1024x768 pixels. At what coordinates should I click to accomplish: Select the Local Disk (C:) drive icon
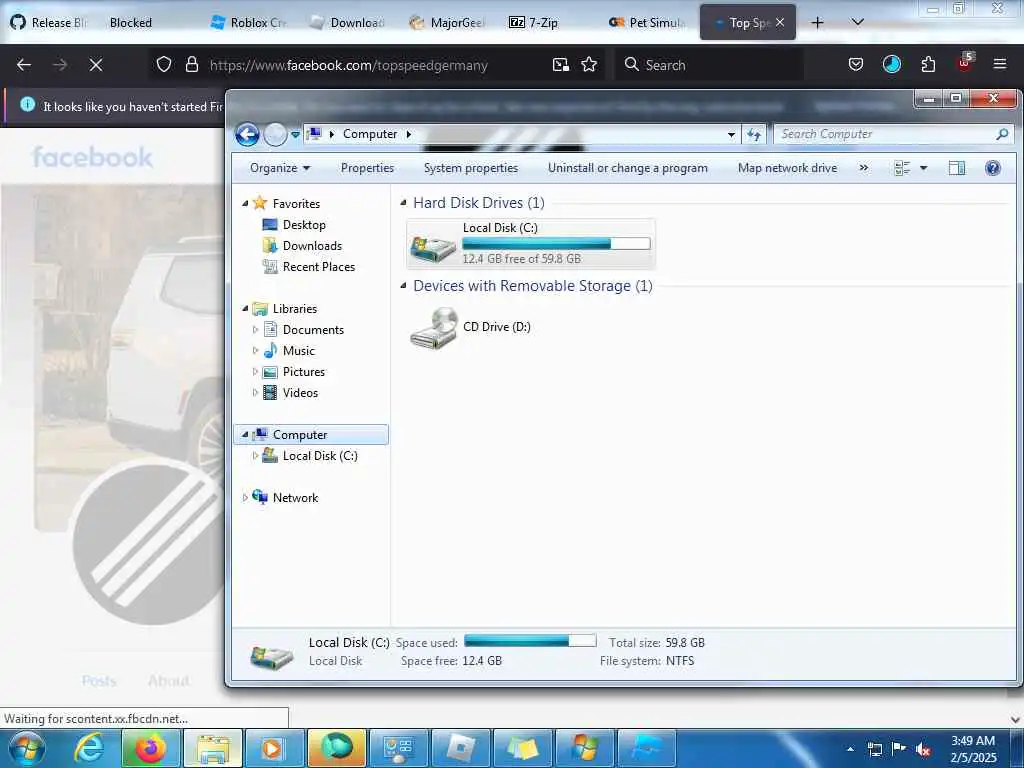[x=433, y=249]
